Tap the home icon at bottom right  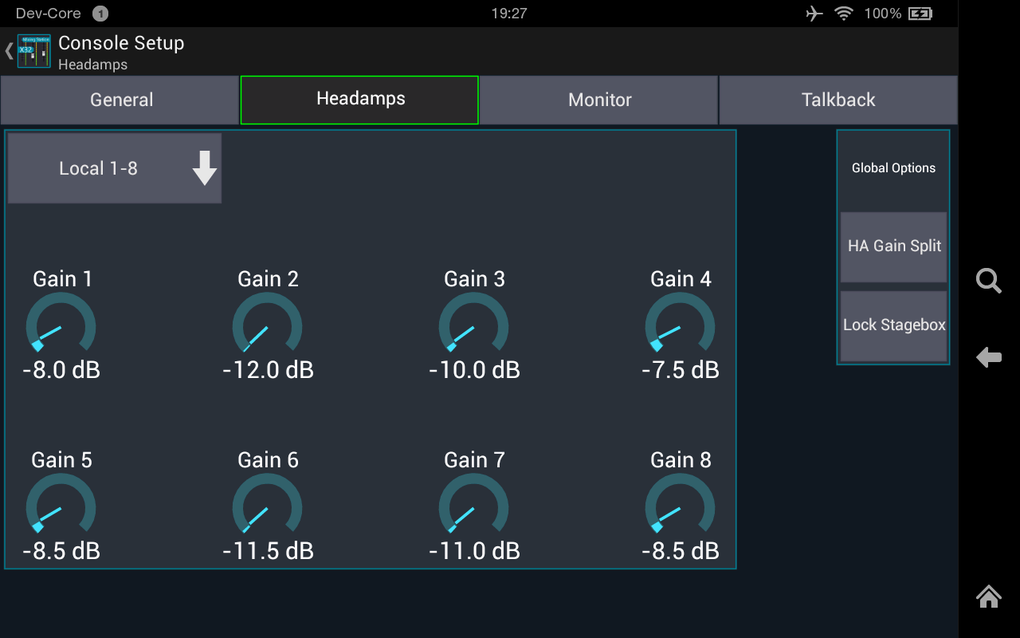point(988,597)
